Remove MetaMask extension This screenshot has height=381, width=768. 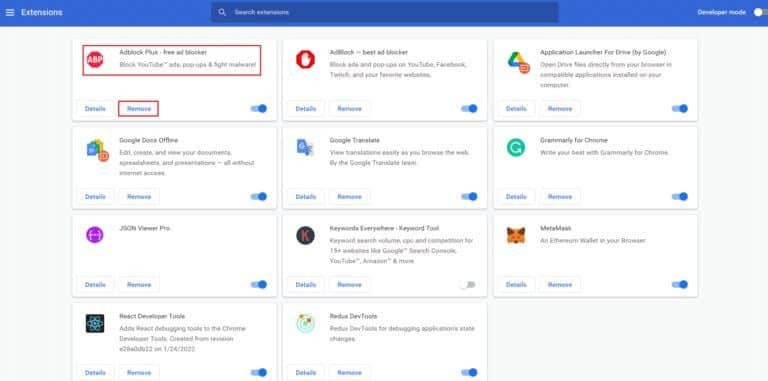point(560,285)
